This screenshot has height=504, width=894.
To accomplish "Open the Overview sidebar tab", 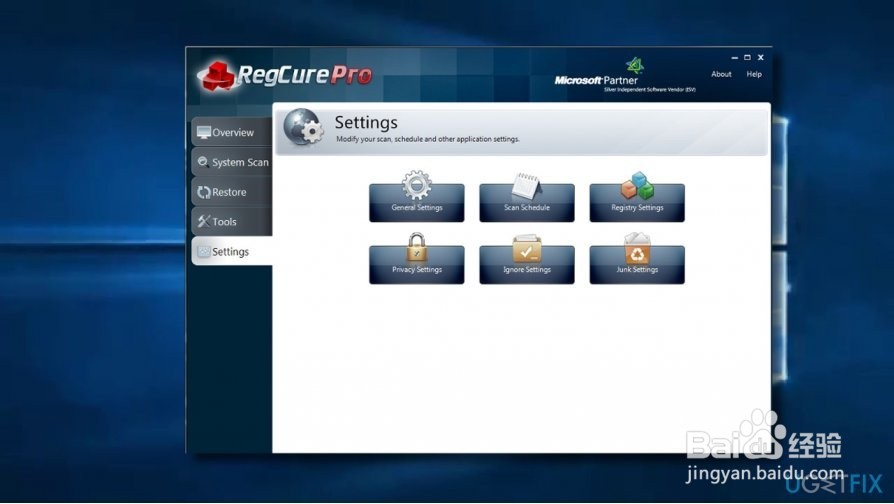I will [x=232, y=132].
